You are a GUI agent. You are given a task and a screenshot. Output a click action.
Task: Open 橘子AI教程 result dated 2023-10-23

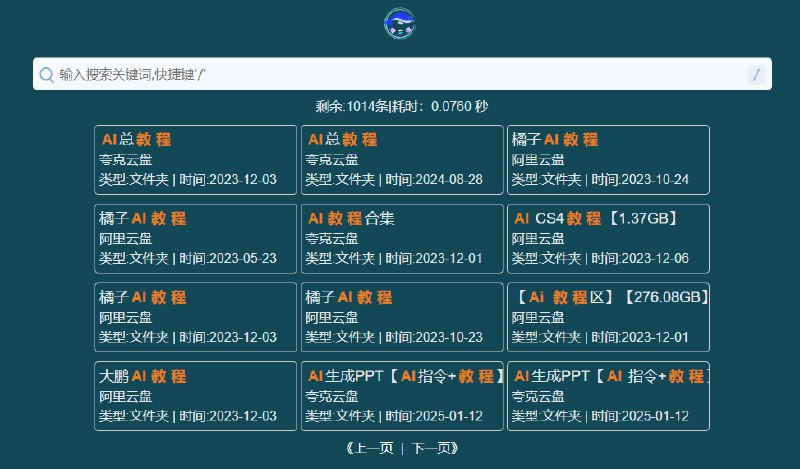tap(401, 317)
